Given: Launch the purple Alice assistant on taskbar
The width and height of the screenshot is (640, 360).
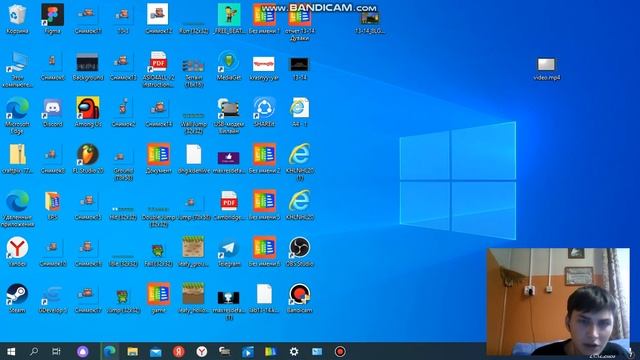Looking at the screenshot, I should [83, 351].
